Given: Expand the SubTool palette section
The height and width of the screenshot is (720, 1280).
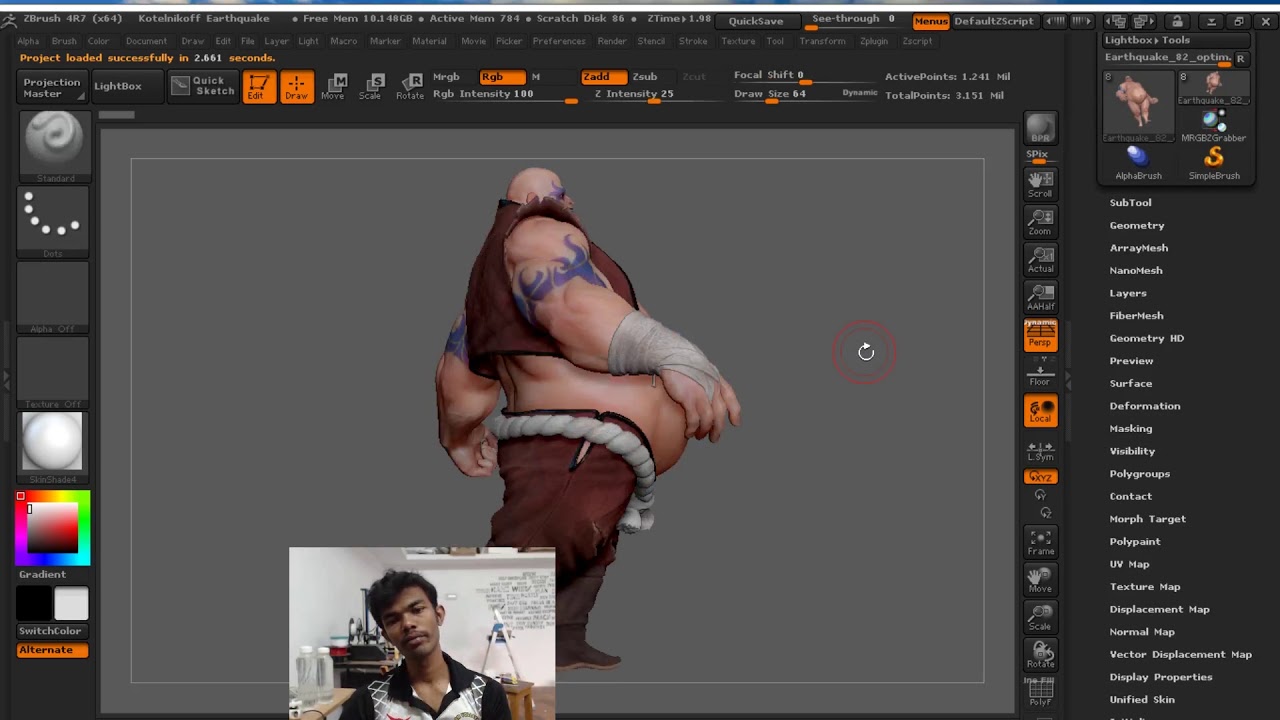Looking at the screenshot, I should click(1130, 203).
